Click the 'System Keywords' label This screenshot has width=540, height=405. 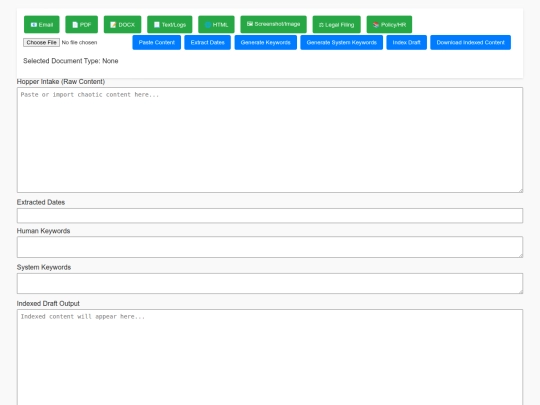pos(44,267)
